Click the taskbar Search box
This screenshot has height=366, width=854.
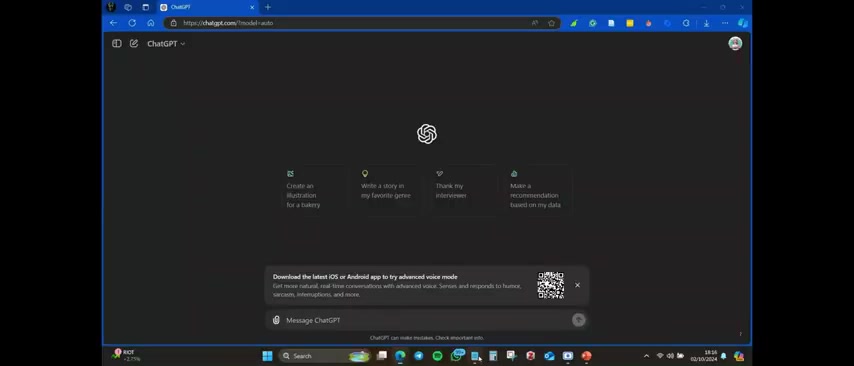point(325,356)
